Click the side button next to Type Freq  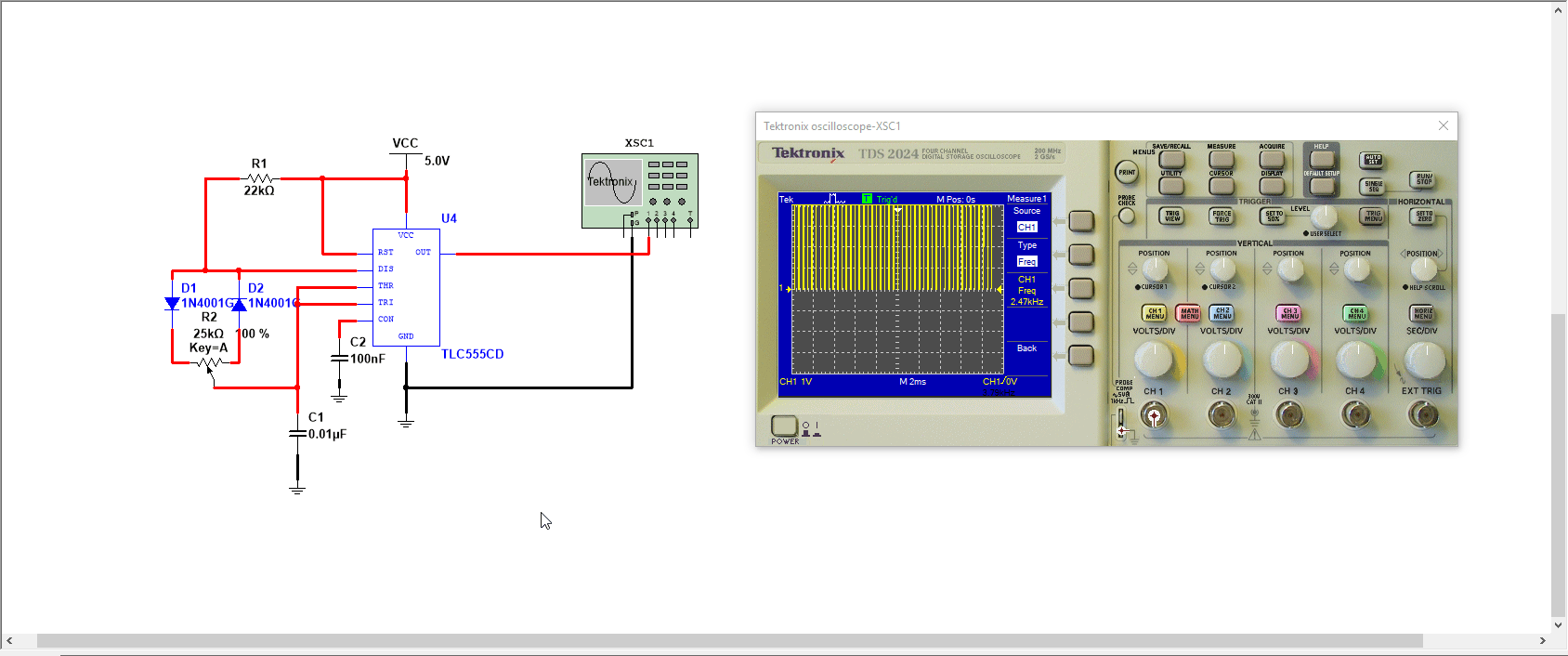(1081, 255)
